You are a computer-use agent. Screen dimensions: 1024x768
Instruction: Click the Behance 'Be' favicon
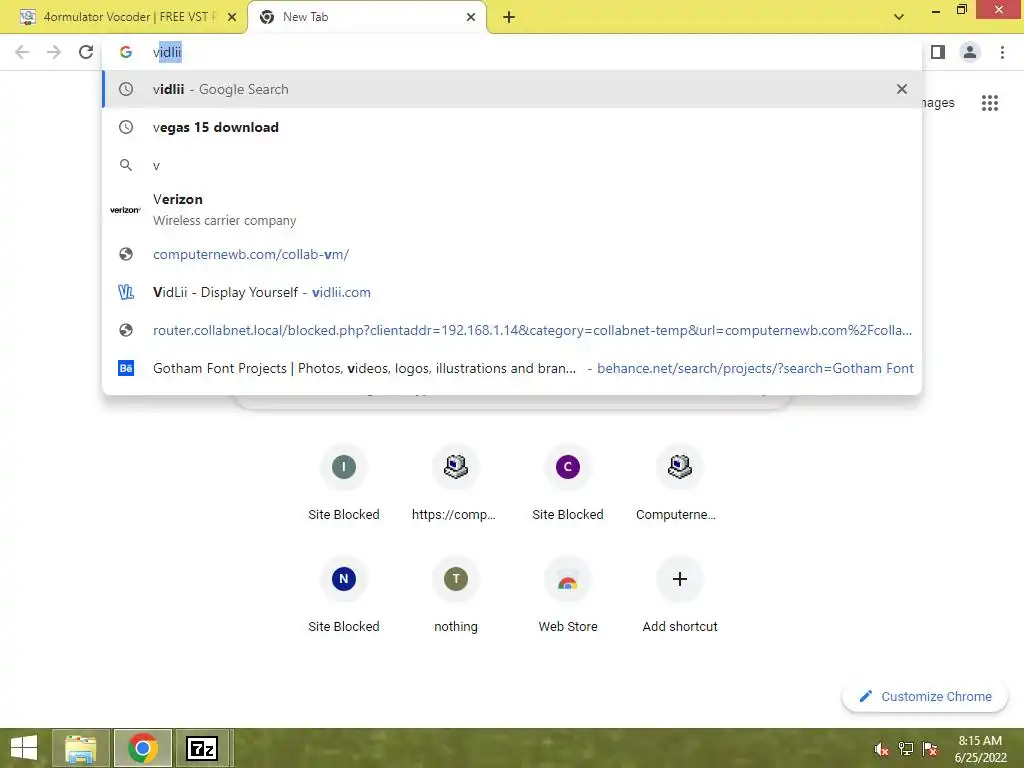pyautogui.click(x=125, y=368)
